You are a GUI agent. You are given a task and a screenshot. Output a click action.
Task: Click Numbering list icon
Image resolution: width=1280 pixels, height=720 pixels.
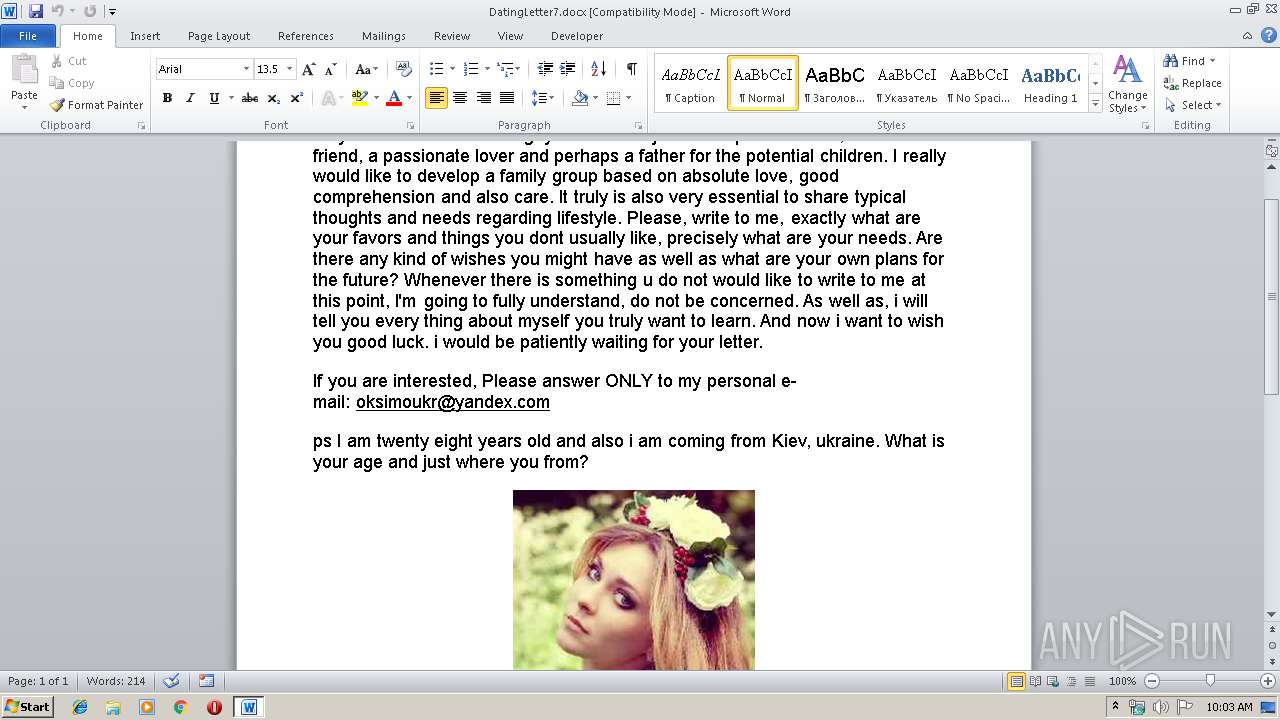pyautogui.click(x=472, y=69)
